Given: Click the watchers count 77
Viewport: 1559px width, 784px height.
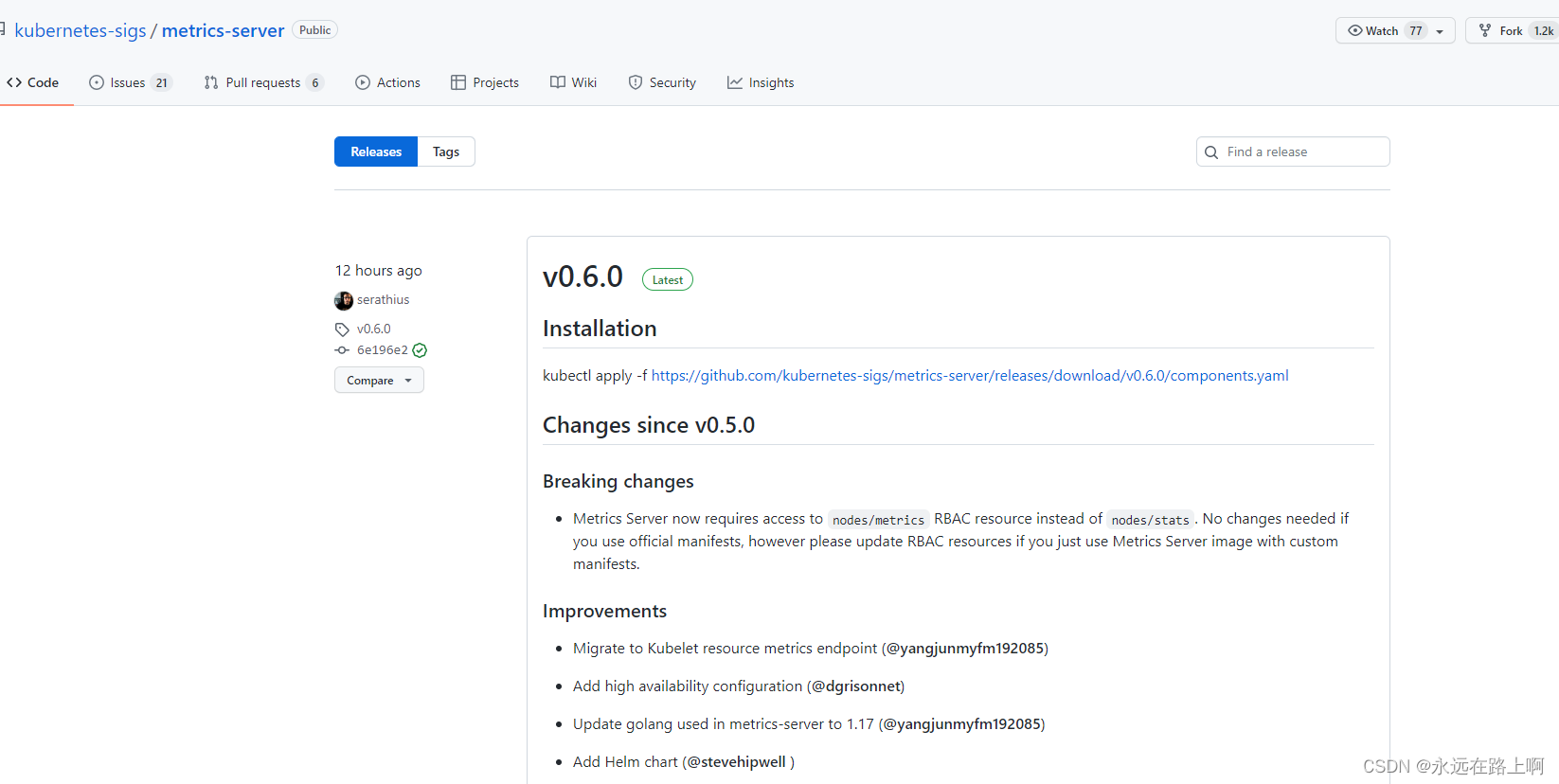Looking at the screenshot, I should click(x=1416, y=30).
